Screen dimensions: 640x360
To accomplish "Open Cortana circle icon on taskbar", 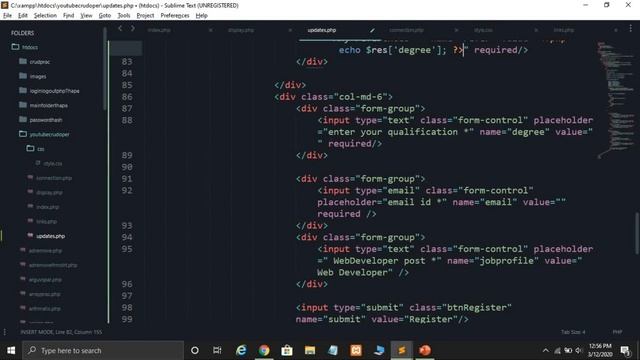I will pos(195,350).
